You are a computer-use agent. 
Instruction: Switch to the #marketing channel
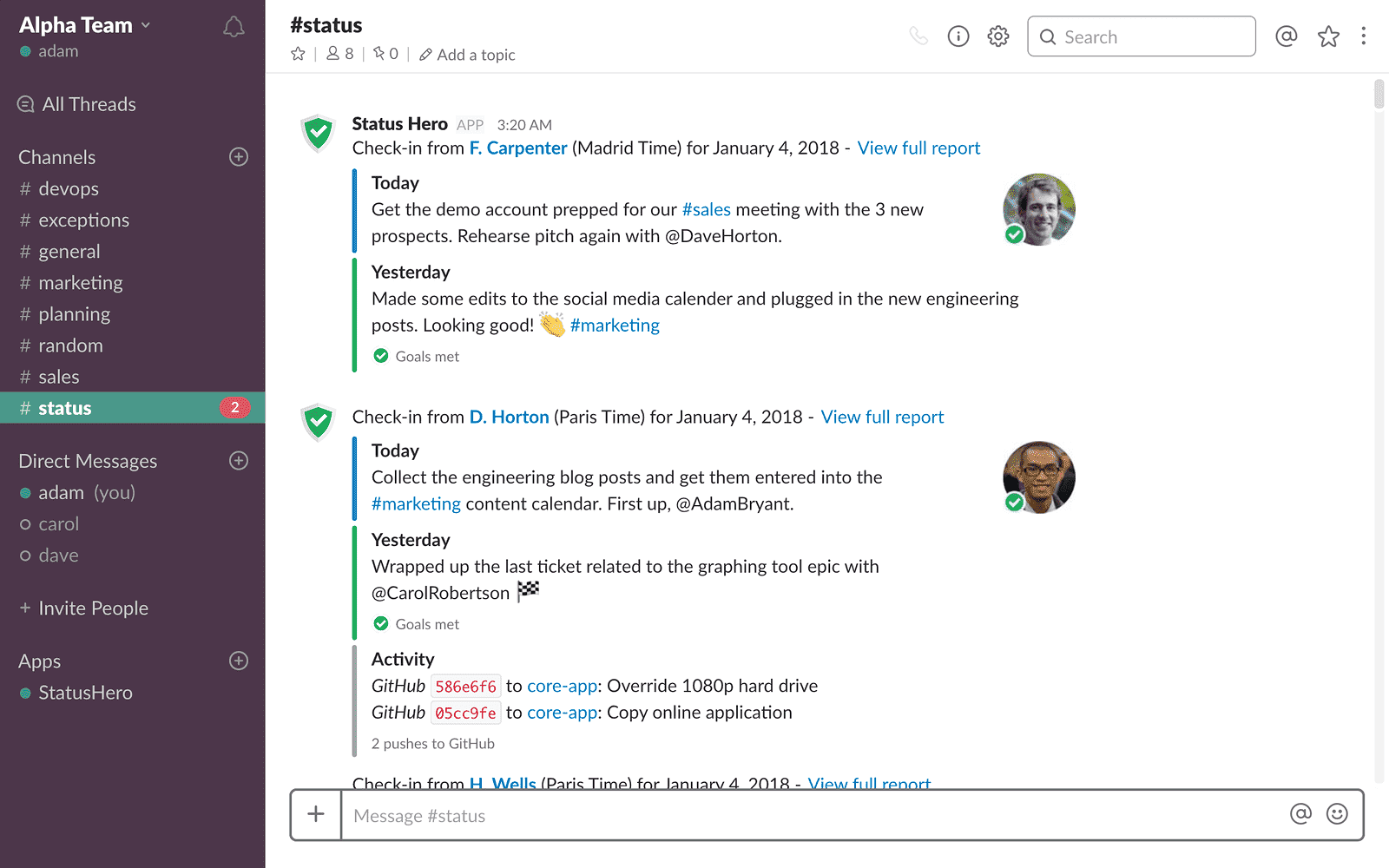[81, 282]
